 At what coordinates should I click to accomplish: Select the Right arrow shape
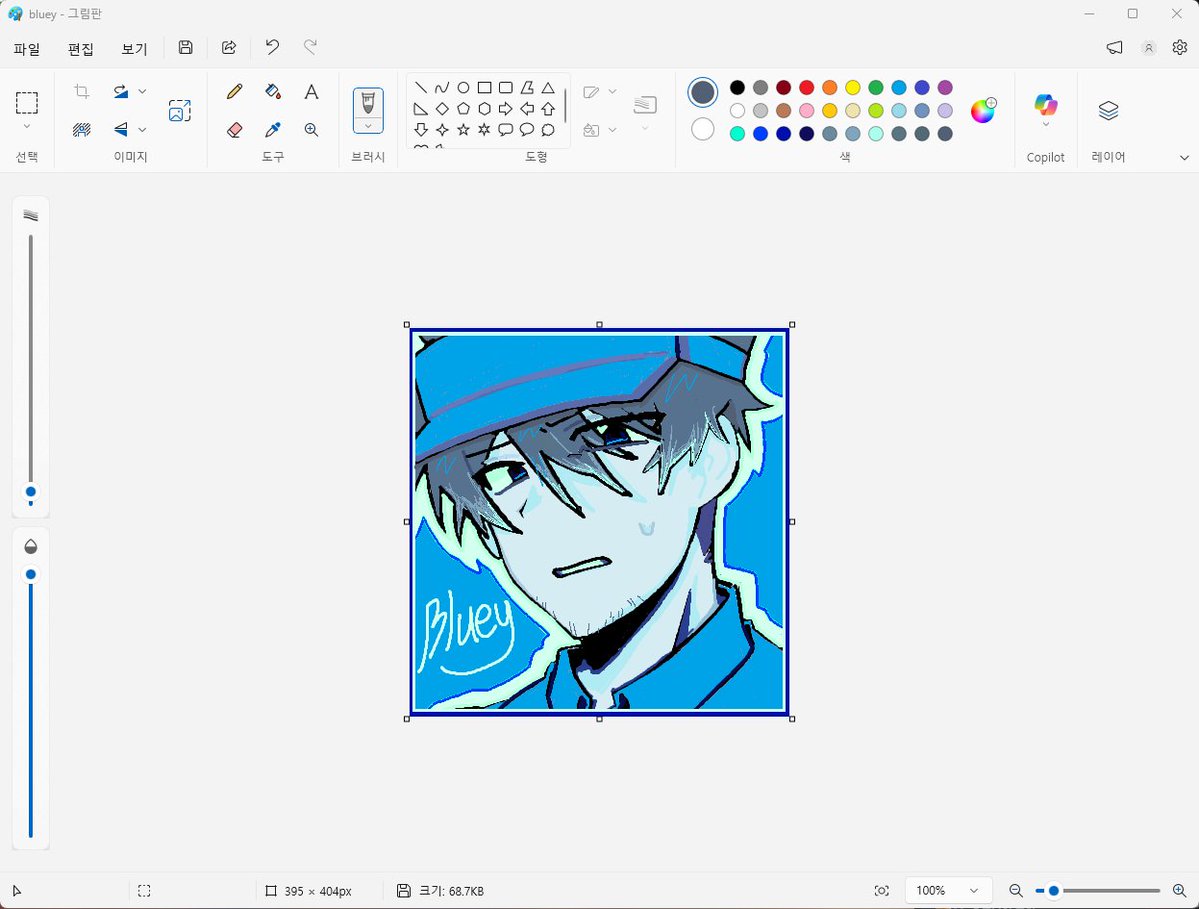coord(505,109)
